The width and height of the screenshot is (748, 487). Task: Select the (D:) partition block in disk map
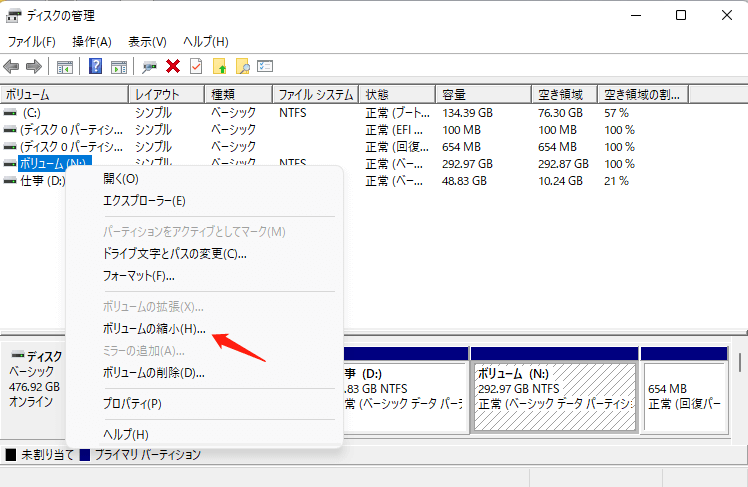(405, 397)
